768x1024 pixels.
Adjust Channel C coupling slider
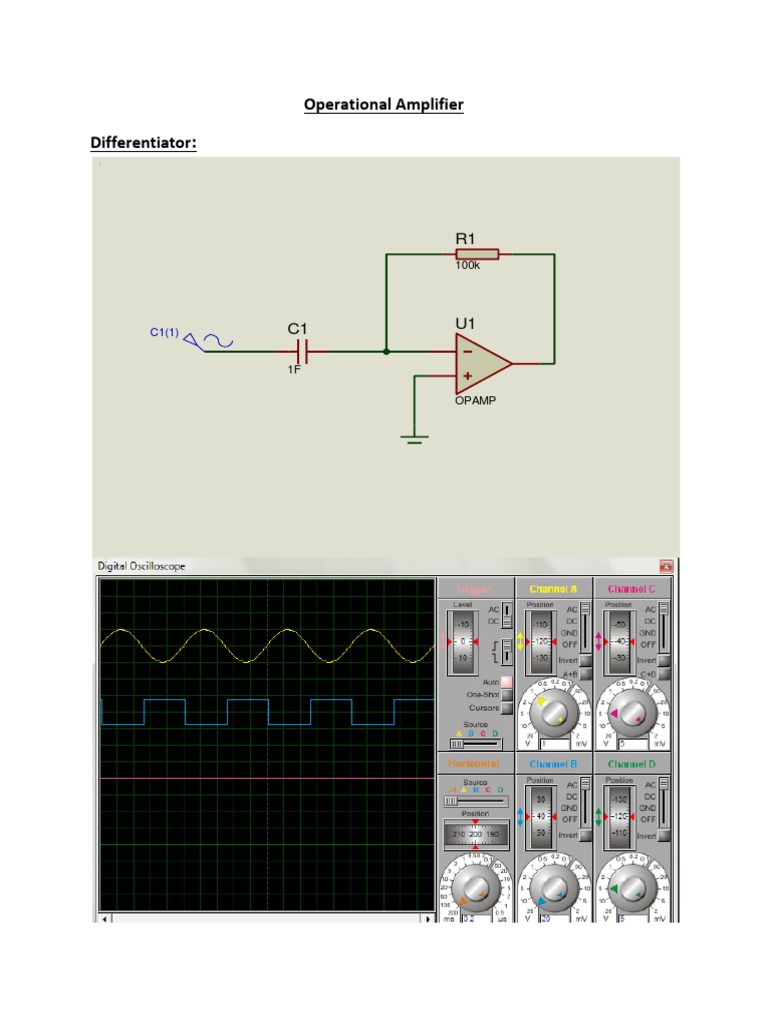(664, 626)
